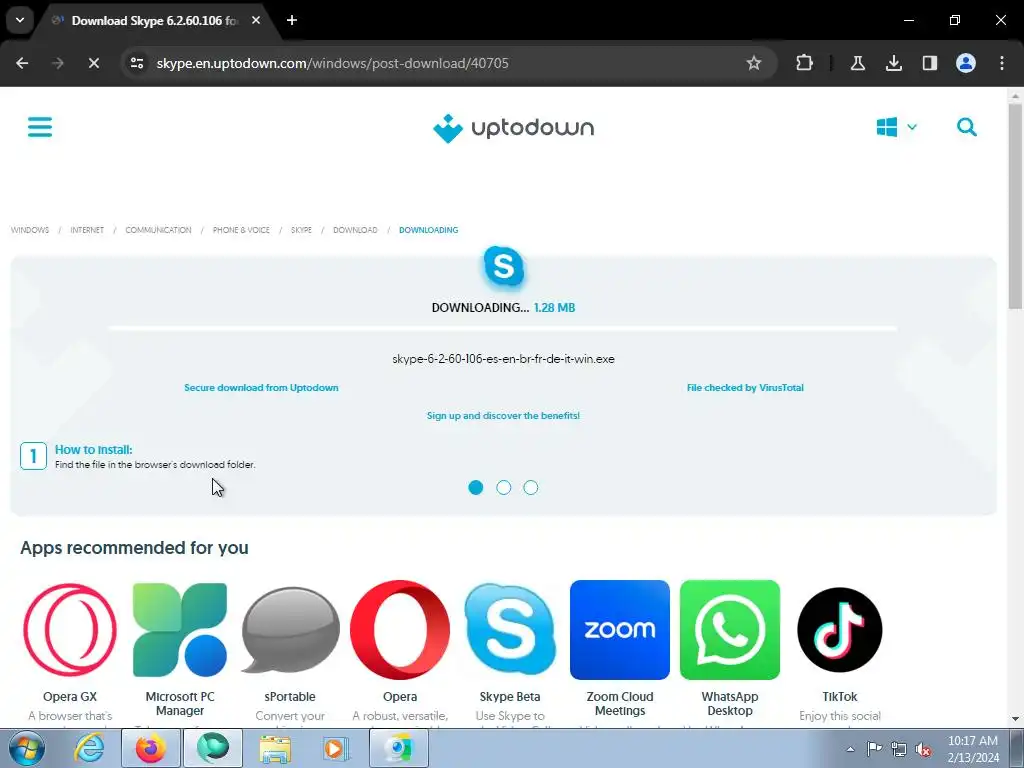Click the Skype icon above Downloading

[x=504, y=266]
